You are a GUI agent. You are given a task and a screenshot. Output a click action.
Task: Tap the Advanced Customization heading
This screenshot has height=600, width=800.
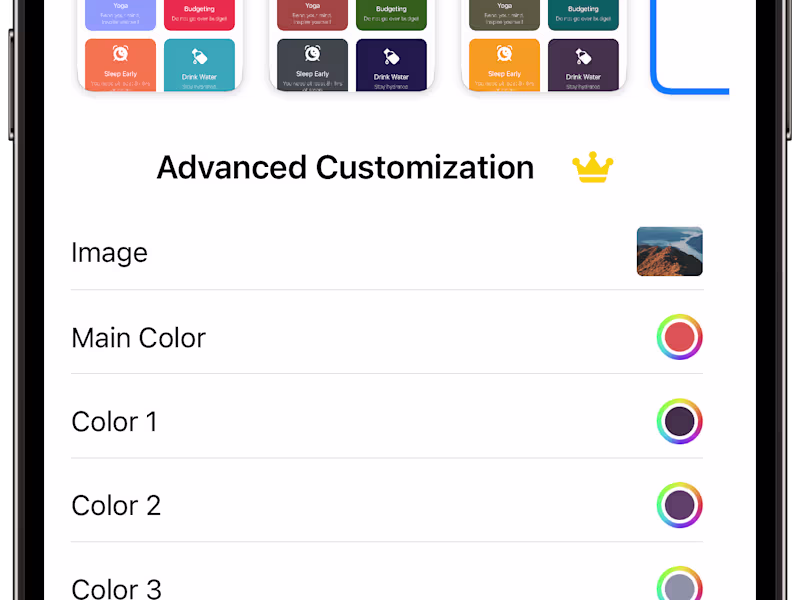tap(345, 167)
